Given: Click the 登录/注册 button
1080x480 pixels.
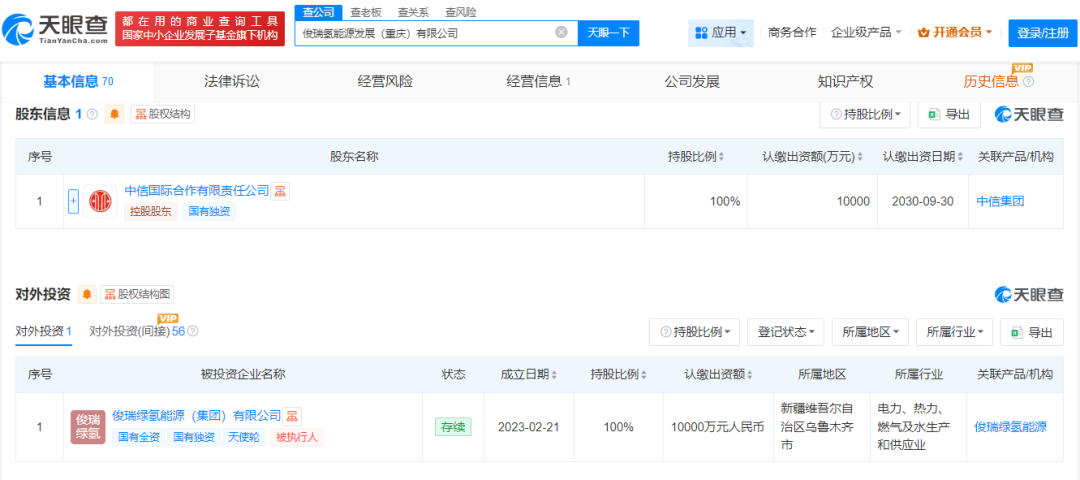Looking at the screenshot, I should coord(1042,32).
